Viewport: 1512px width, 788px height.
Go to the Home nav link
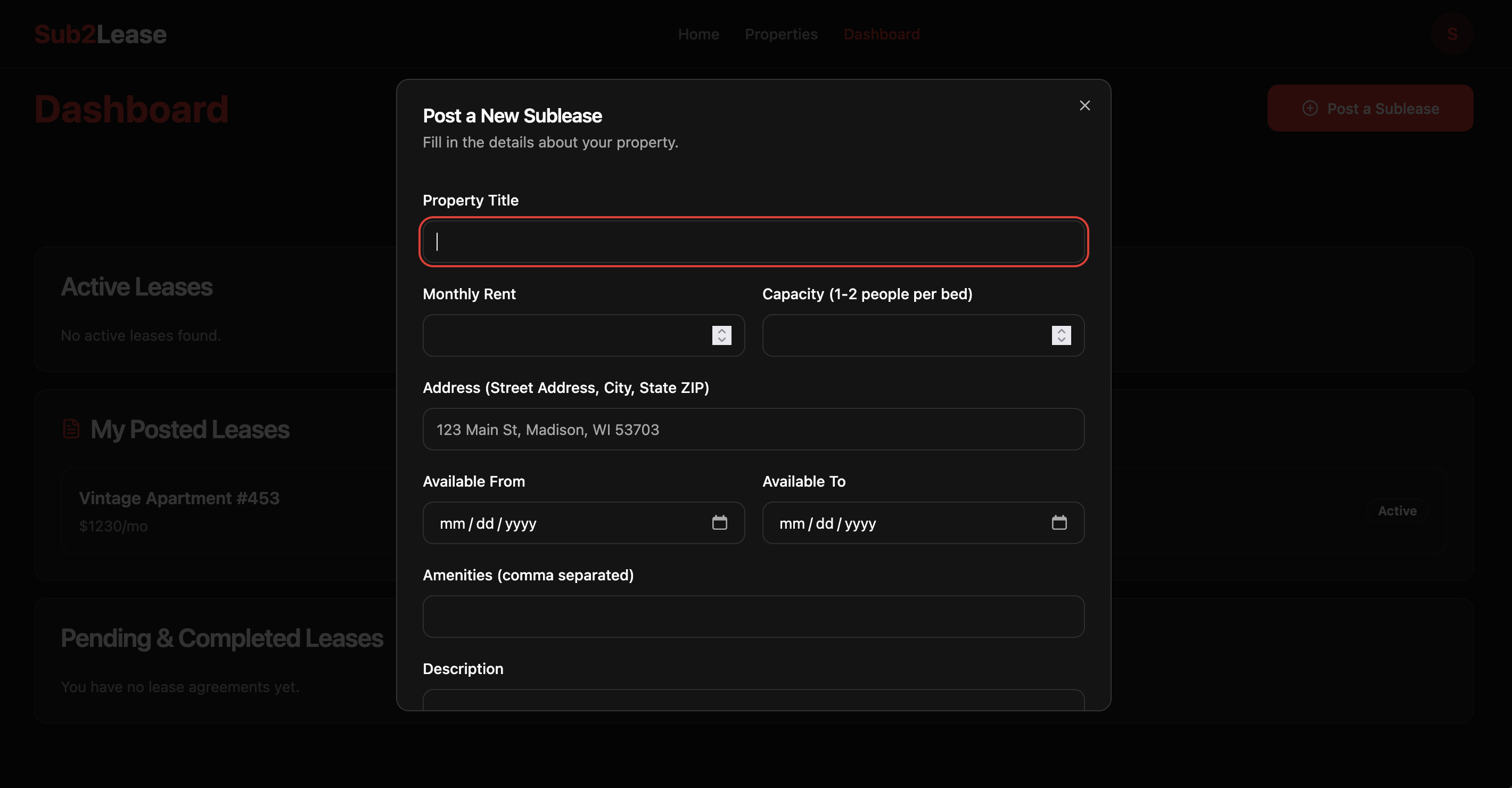[698, 34]
